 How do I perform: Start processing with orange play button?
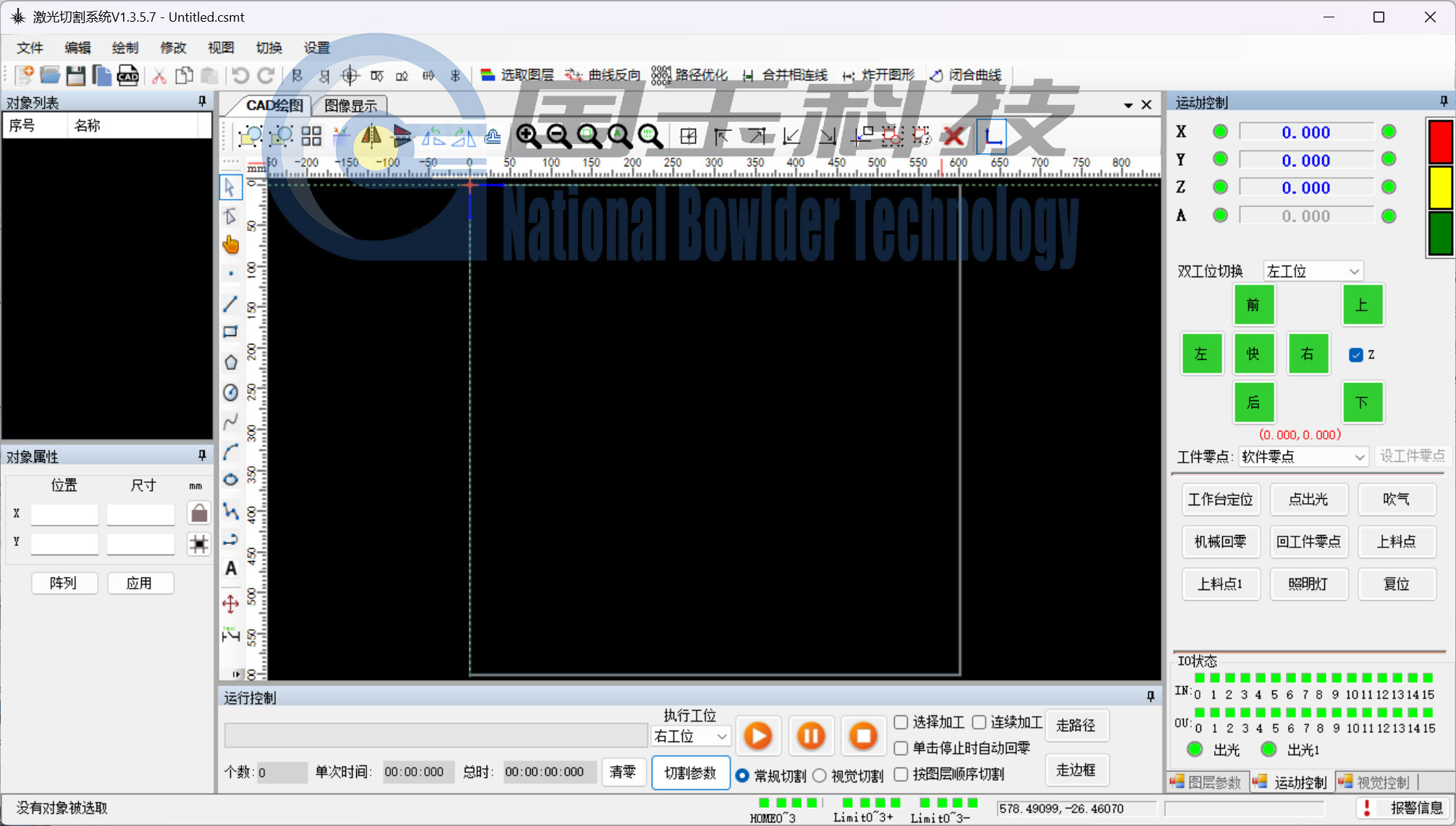pos(758,736)
